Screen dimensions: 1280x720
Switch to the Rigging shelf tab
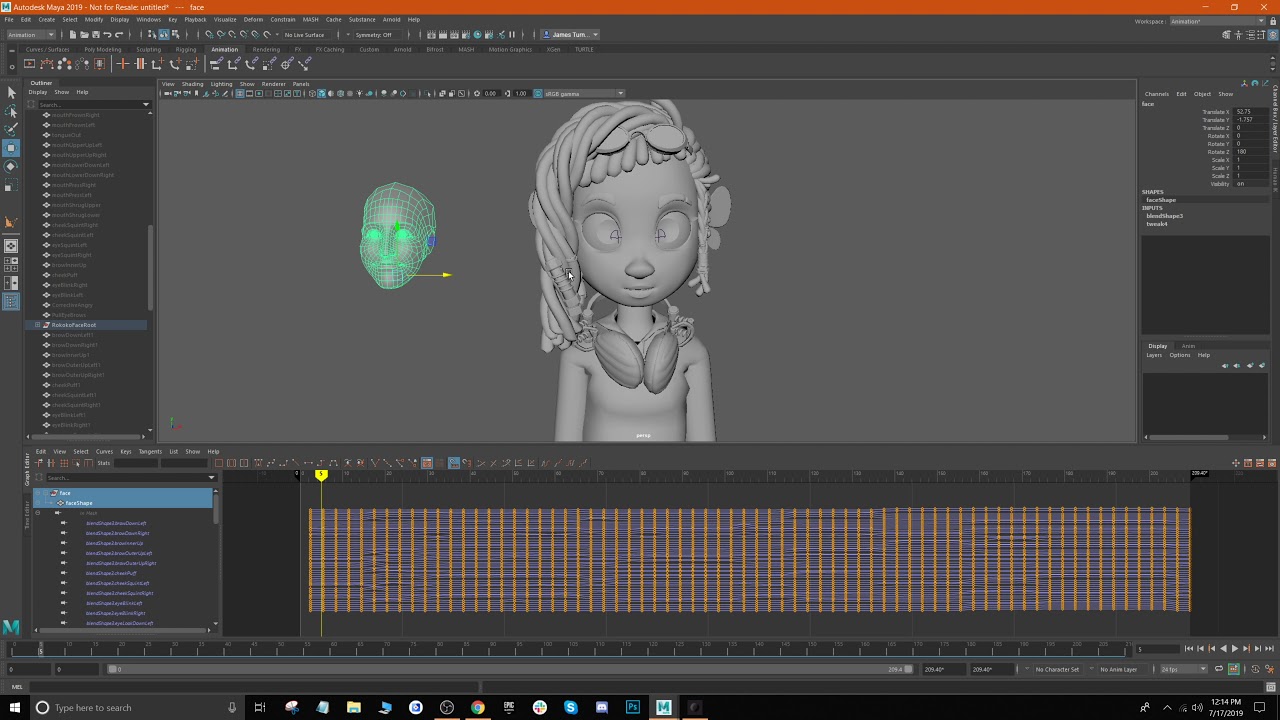(186, 49)
